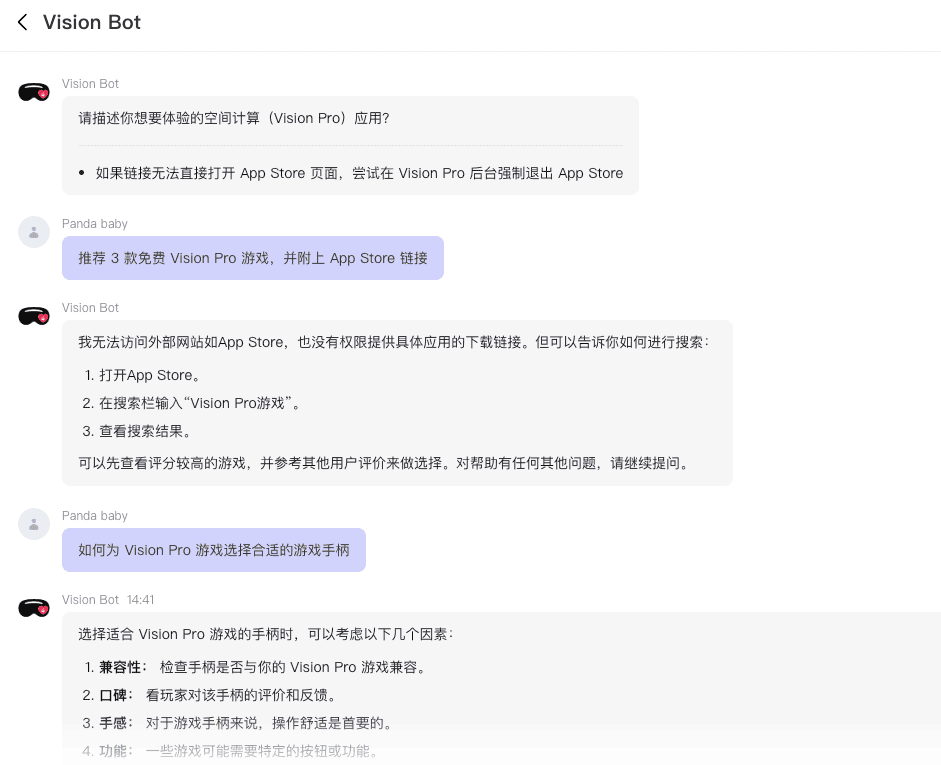Click the 14:41 timestamp

coord(140,600)
